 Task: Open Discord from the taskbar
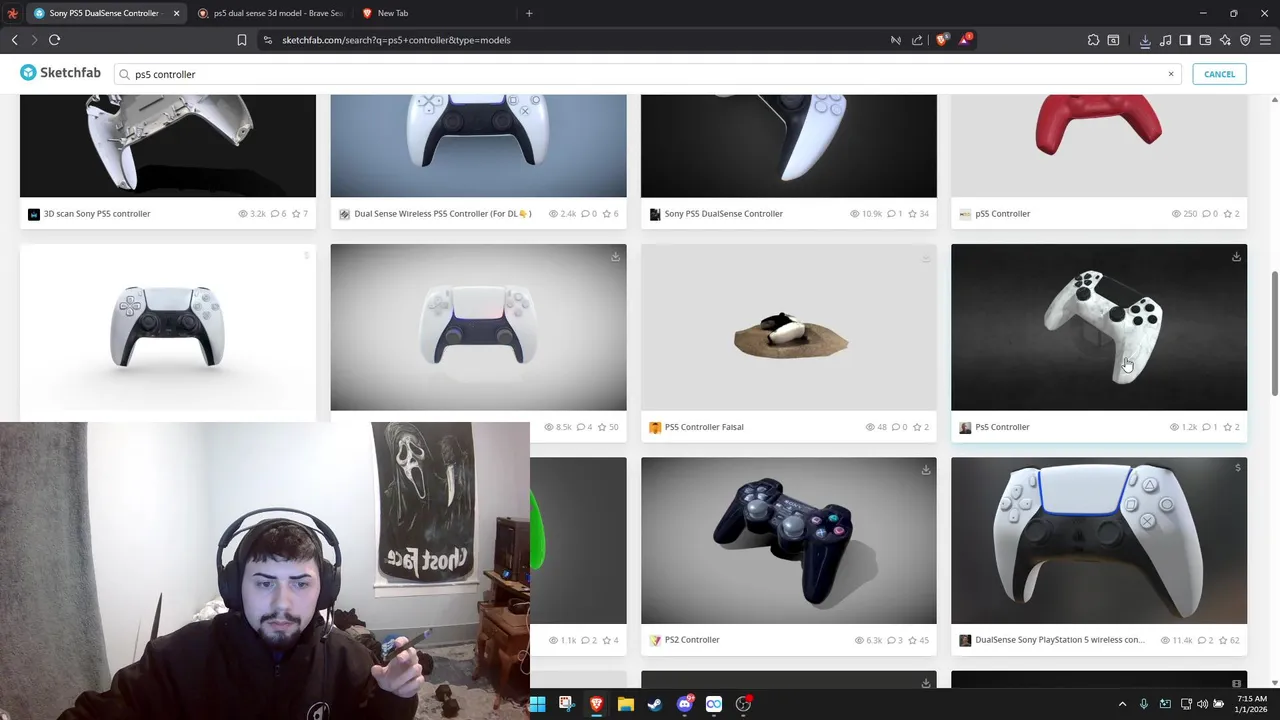[x=684, y=704]
